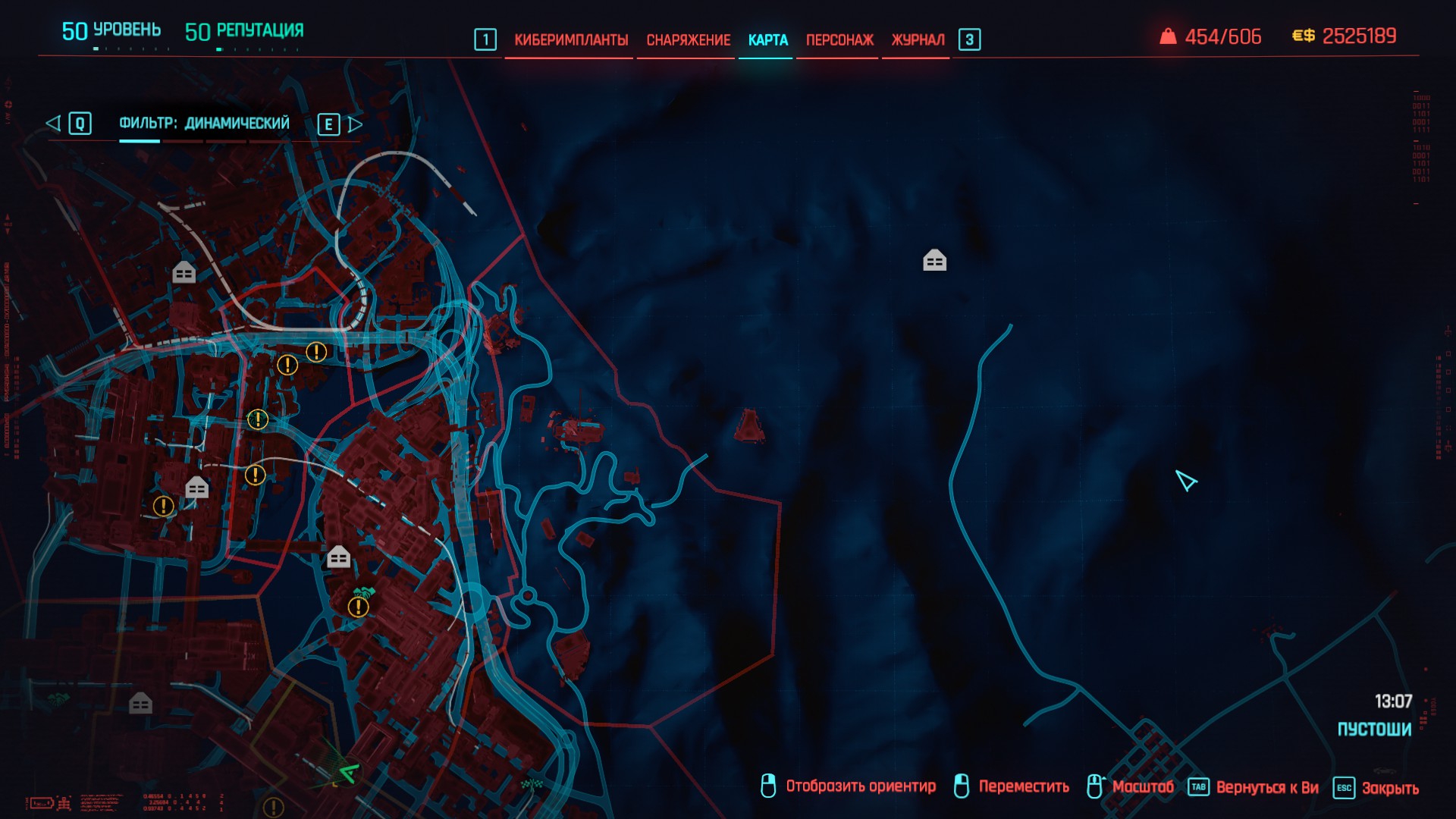Click the Q key filter hint
This screenshot has width=1456, height=819.
[x=80, y=124]
